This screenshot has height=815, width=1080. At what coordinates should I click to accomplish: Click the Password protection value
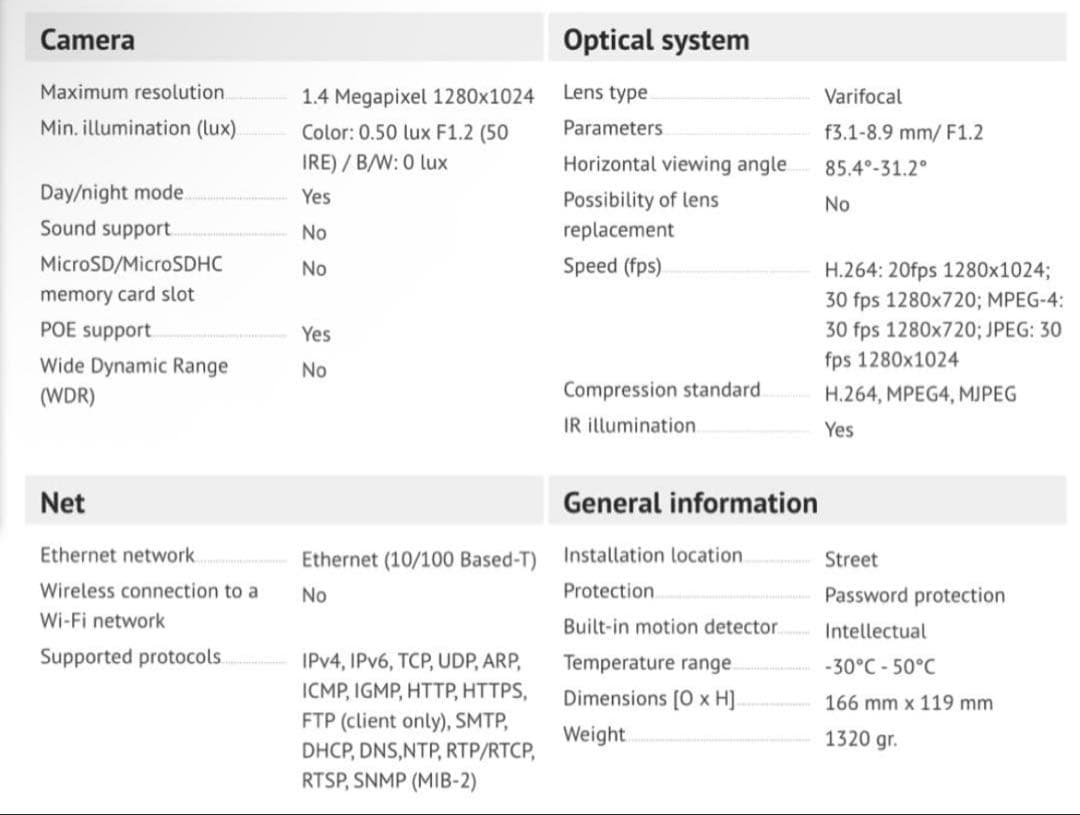pos(914,595)
